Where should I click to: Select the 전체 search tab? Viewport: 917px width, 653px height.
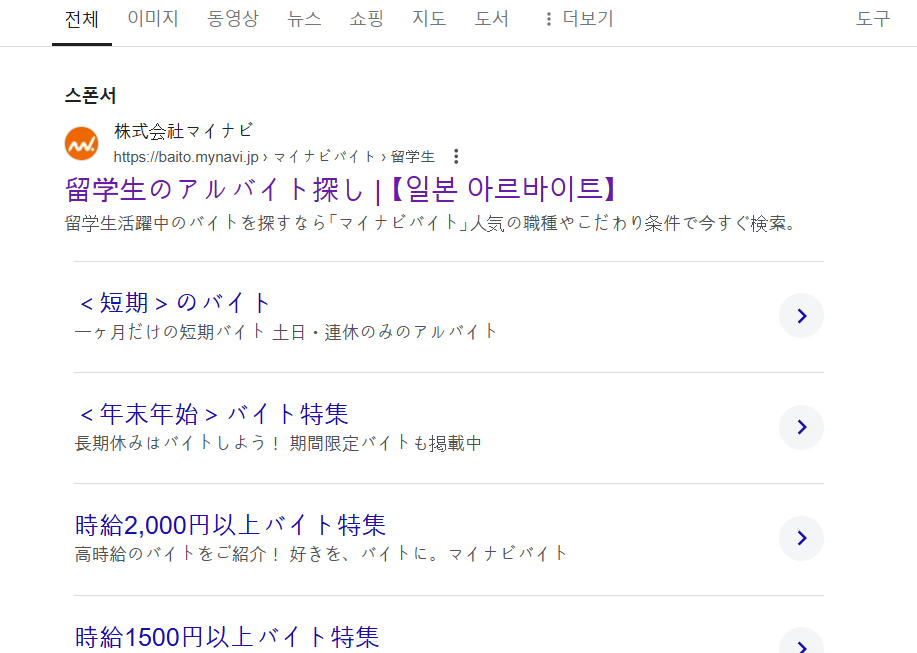pyautogui.click(x=82, y=19)
